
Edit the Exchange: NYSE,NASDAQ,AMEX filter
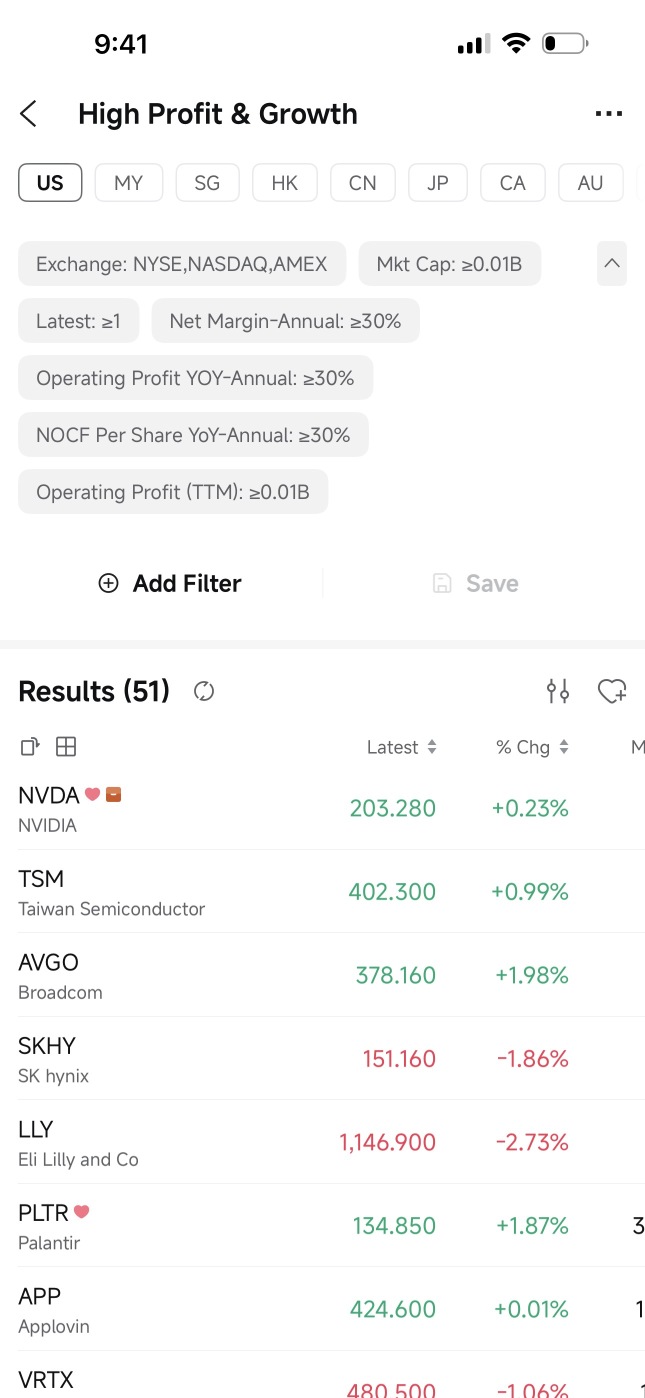pos(182,264)
